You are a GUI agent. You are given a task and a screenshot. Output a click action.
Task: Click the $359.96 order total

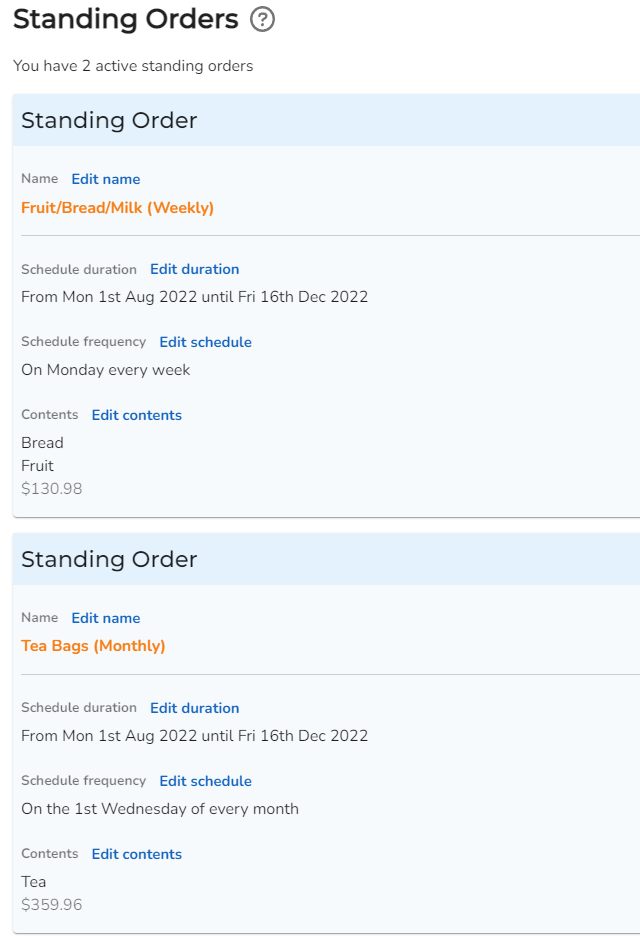(51, 904)
